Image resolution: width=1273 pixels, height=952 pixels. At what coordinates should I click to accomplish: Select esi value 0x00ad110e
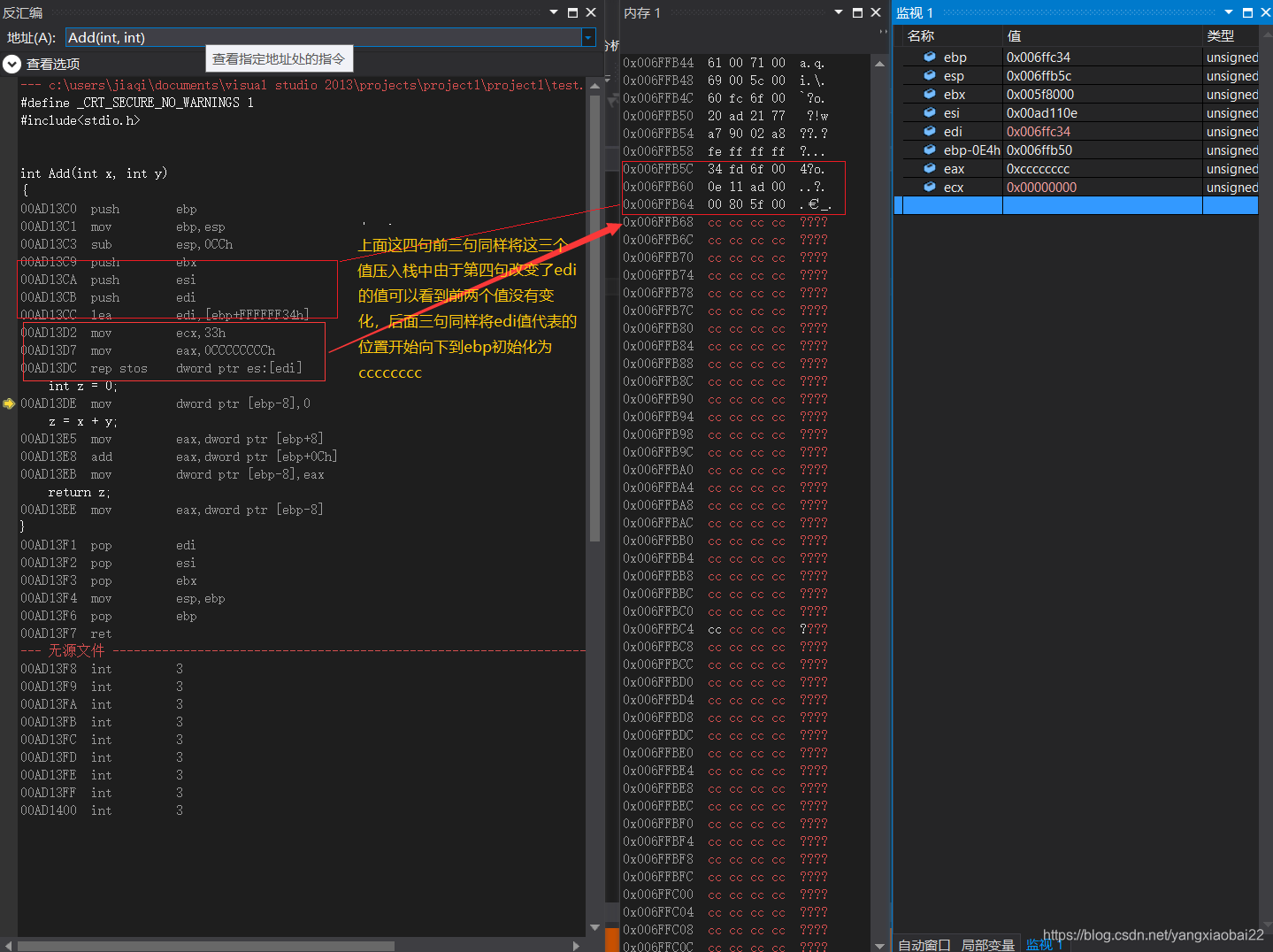(1041, 112)
